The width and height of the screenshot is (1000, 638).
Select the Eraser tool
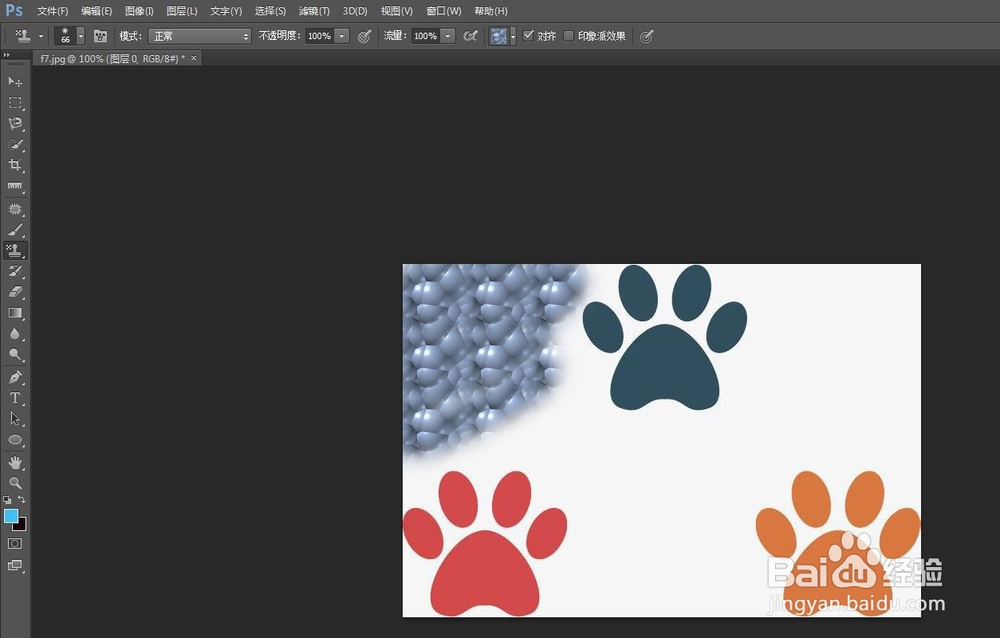point(15,292)
